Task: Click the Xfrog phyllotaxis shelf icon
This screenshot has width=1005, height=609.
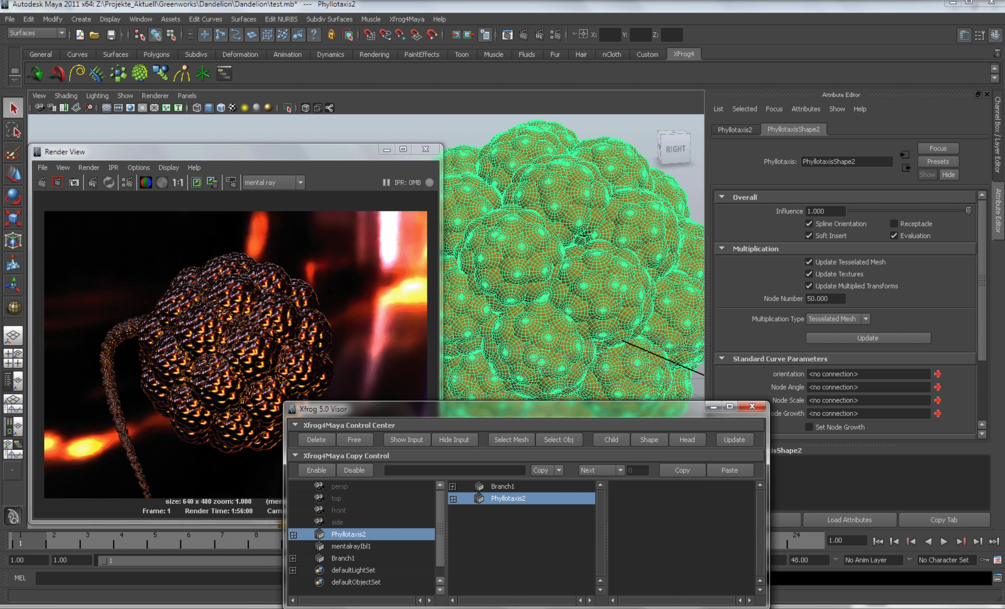Action: point(140,73)
